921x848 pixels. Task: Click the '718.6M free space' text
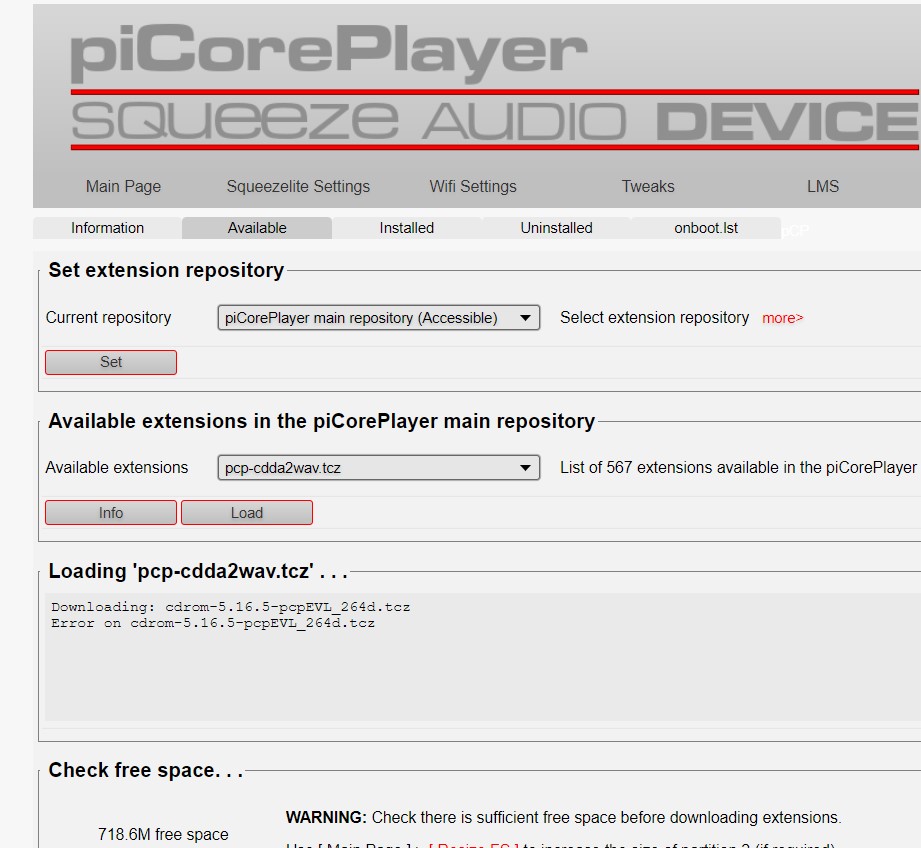(x=163, y=834)
